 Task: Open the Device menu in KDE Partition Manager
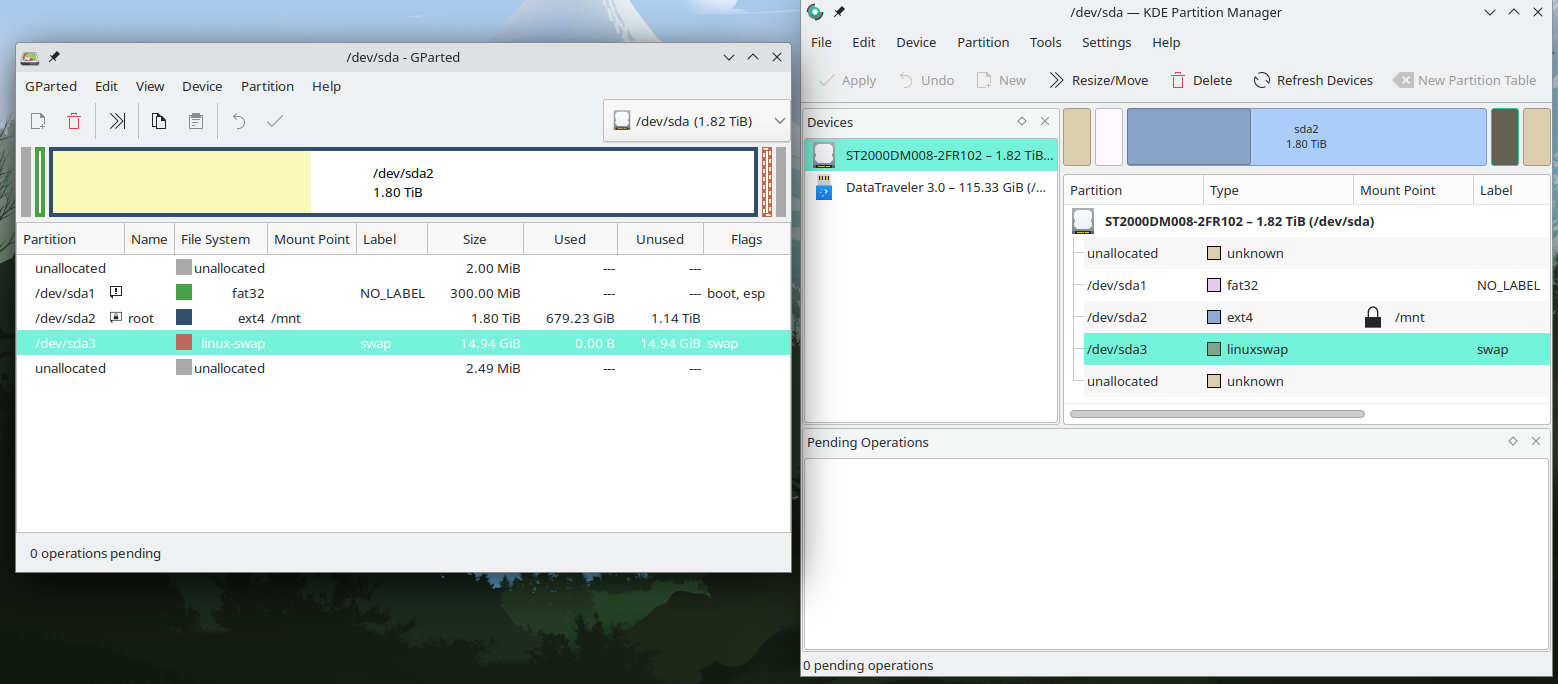pos(916,42)
